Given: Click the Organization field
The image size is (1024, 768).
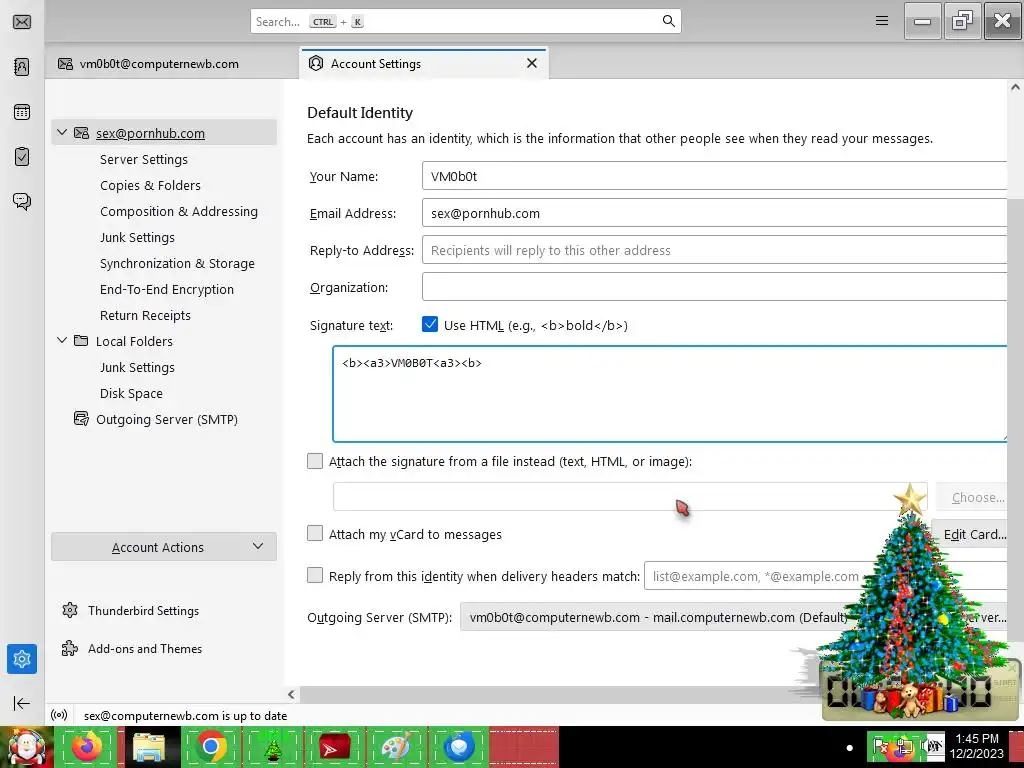Looking at the screenshot, I should [x=714, y=287].
